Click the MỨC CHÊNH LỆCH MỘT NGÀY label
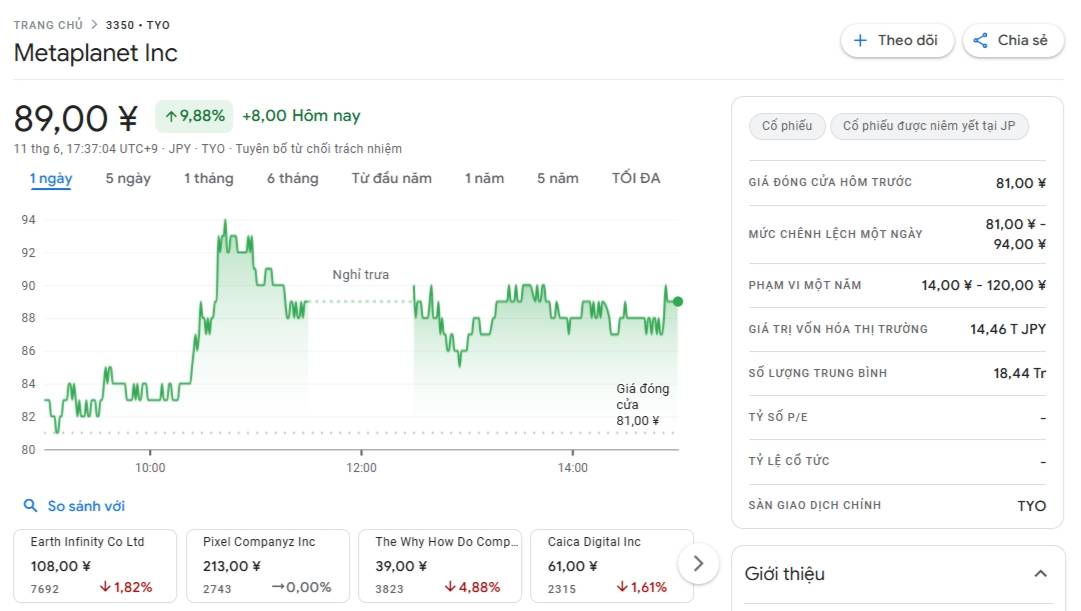 click(836, 234)
